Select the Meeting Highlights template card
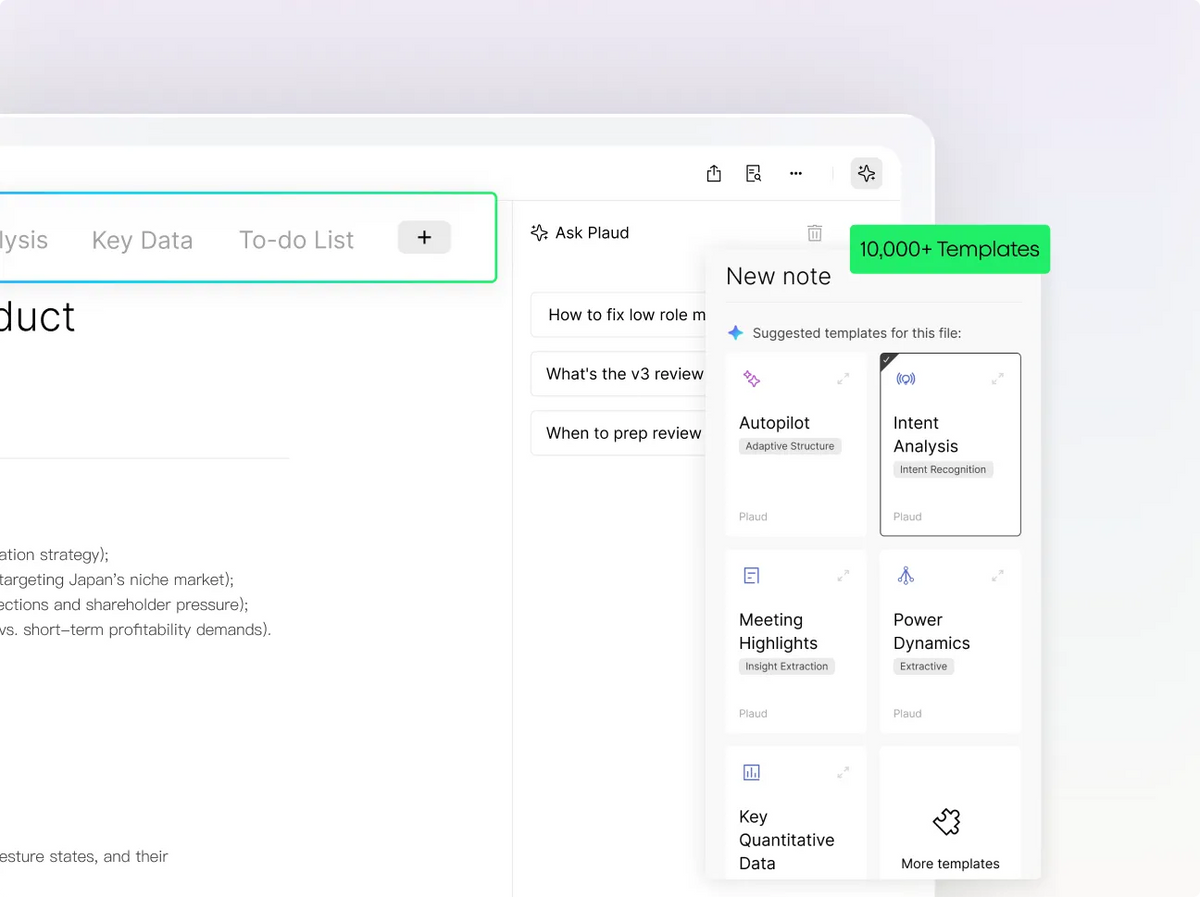1200x897 pixels. [x=796, y=641]
